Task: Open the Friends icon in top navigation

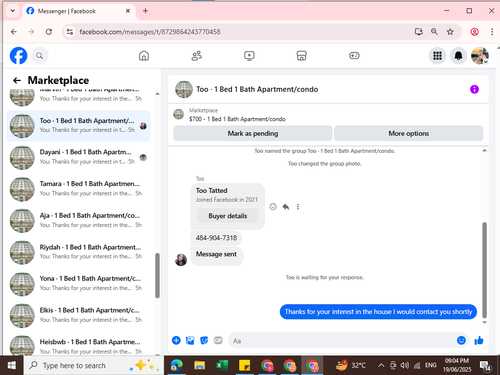Action: click(x=197, y=56)
